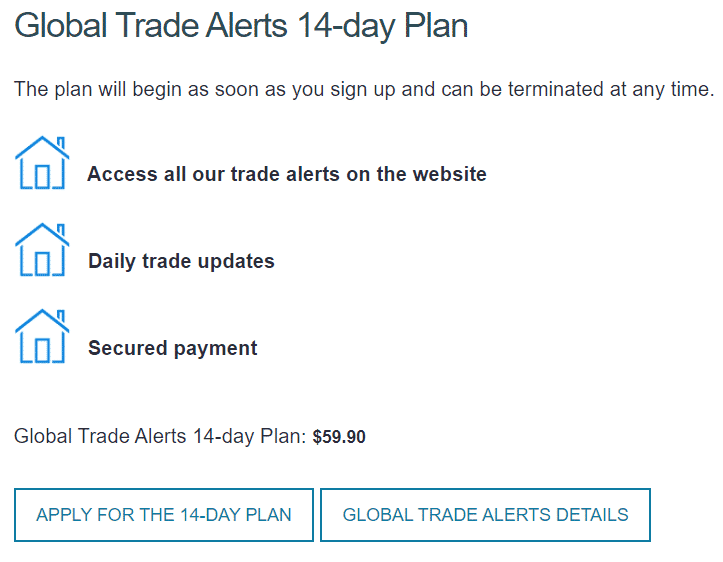The width and height of the screenshot is (723, 562).
Task: Click the Global Trade Alerts 14-day Plan heading
Action: click(x=241, y=26)
